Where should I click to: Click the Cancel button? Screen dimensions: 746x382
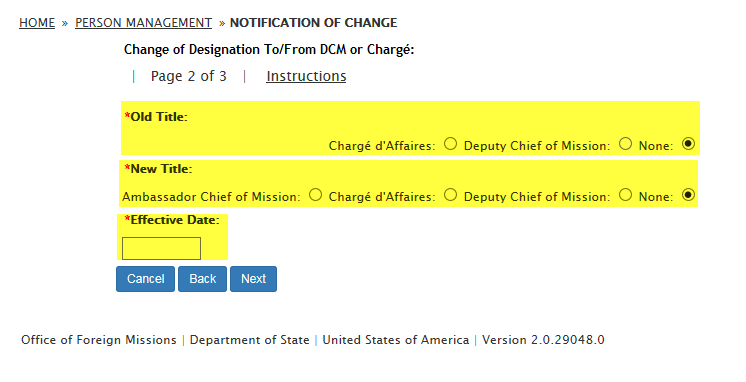tap(146, 279)
